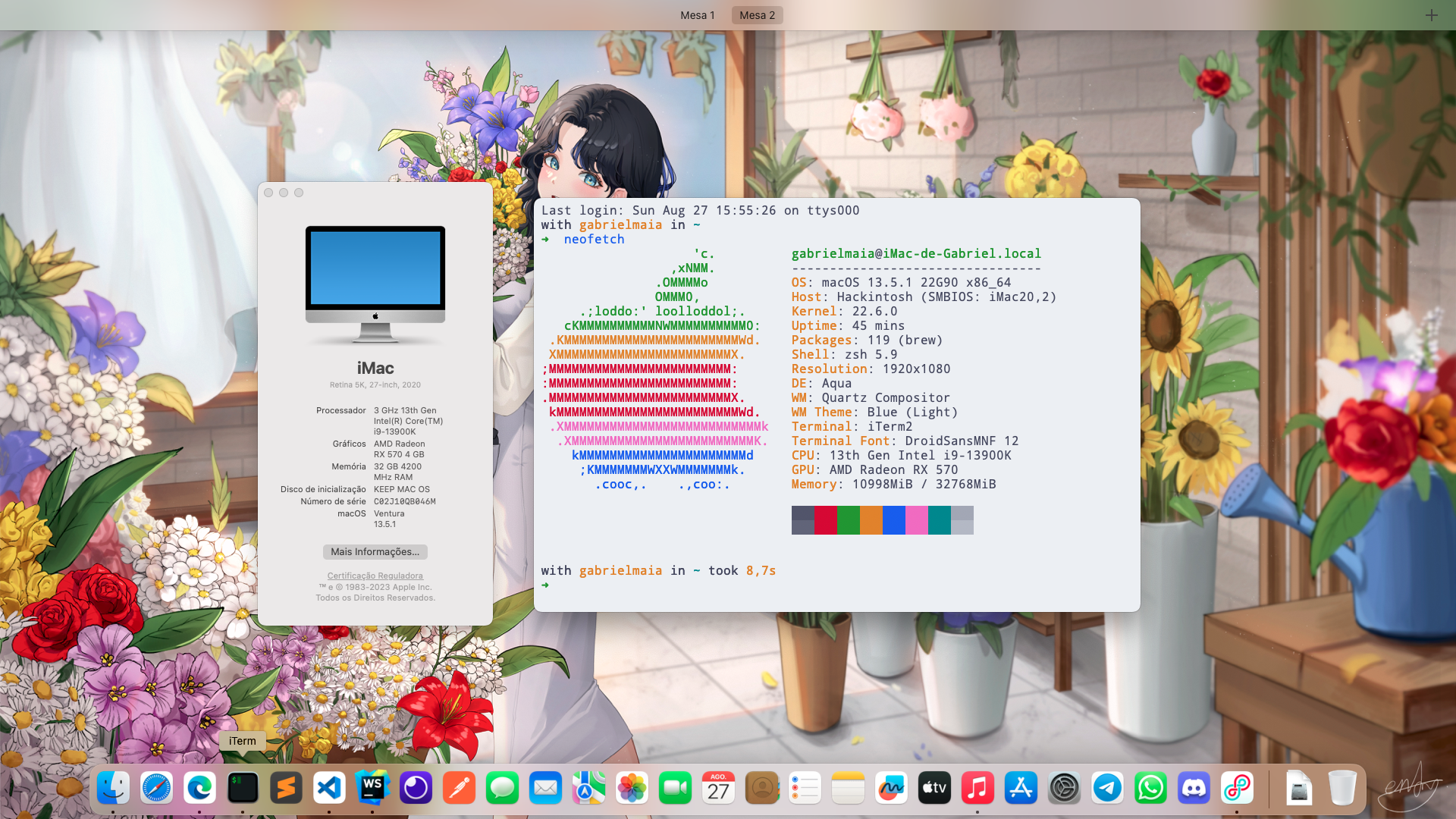Viewport: 1456px width, 819px height.
Task: Open Discord from the dock
Action: [x=1194, y=789]
